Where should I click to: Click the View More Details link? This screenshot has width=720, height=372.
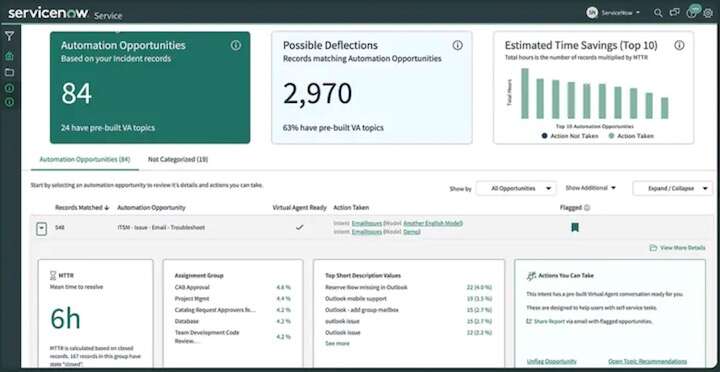coord(678,248)
